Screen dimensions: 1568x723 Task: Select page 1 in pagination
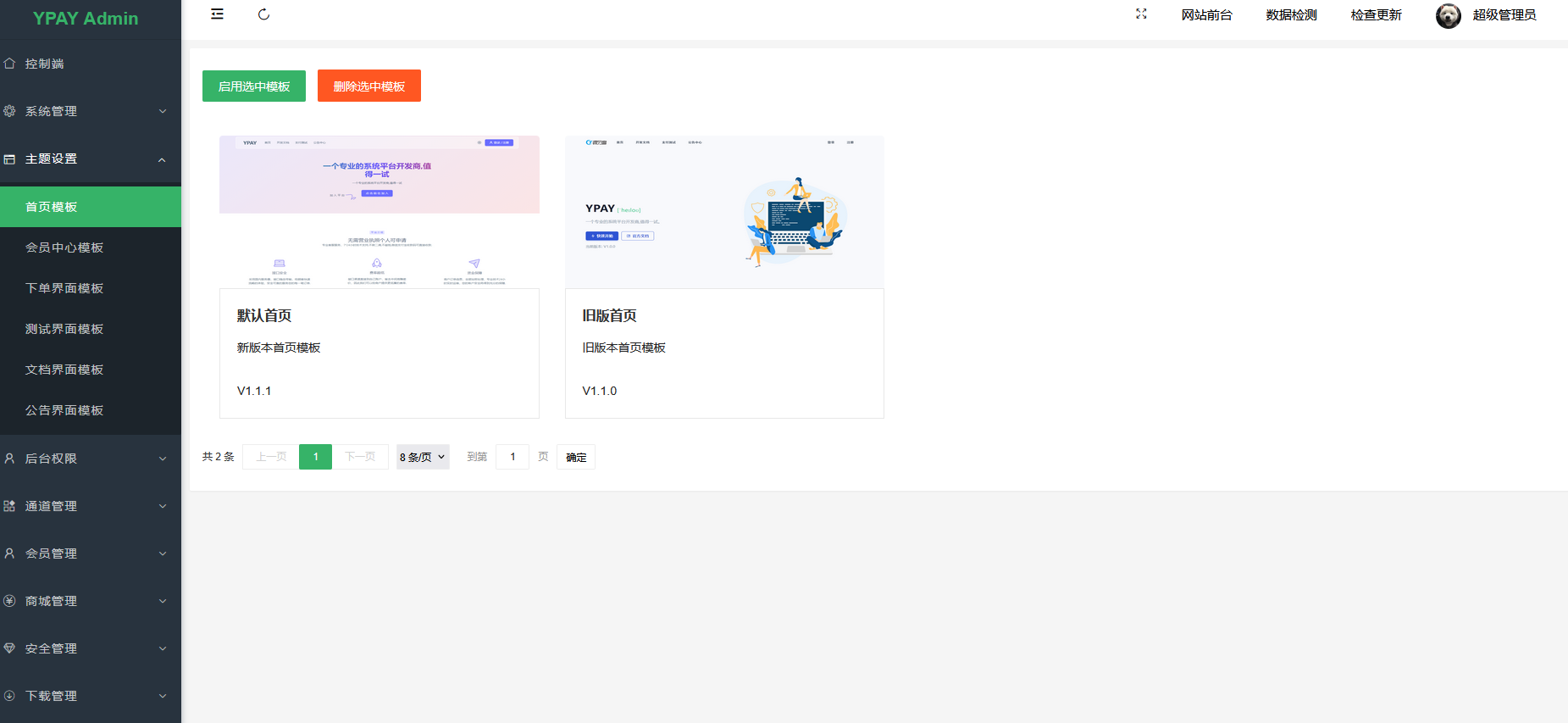coord(316,457)
